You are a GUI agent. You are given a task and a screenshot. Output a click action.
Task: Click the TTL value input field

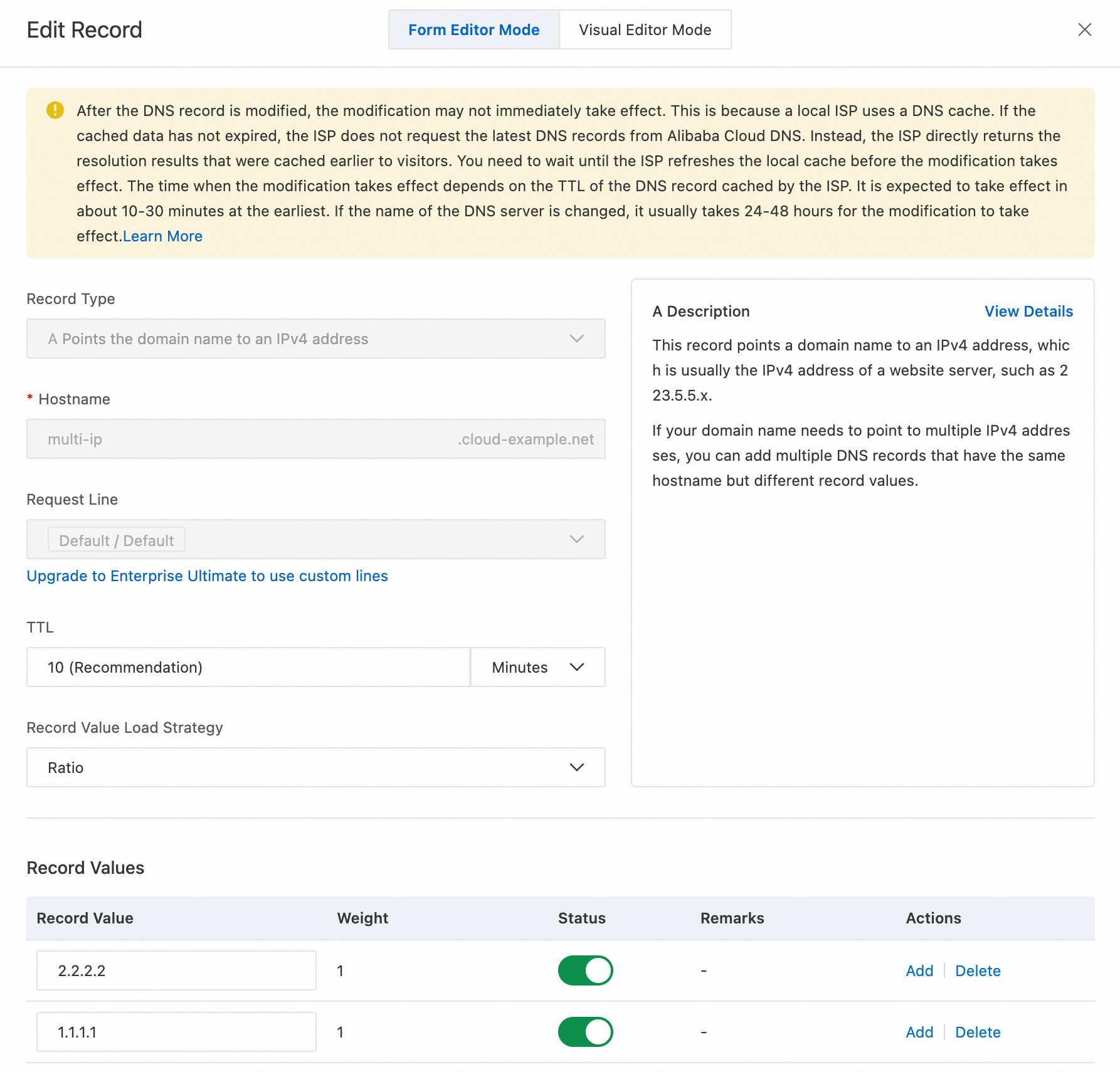click(x=248, y=667)
